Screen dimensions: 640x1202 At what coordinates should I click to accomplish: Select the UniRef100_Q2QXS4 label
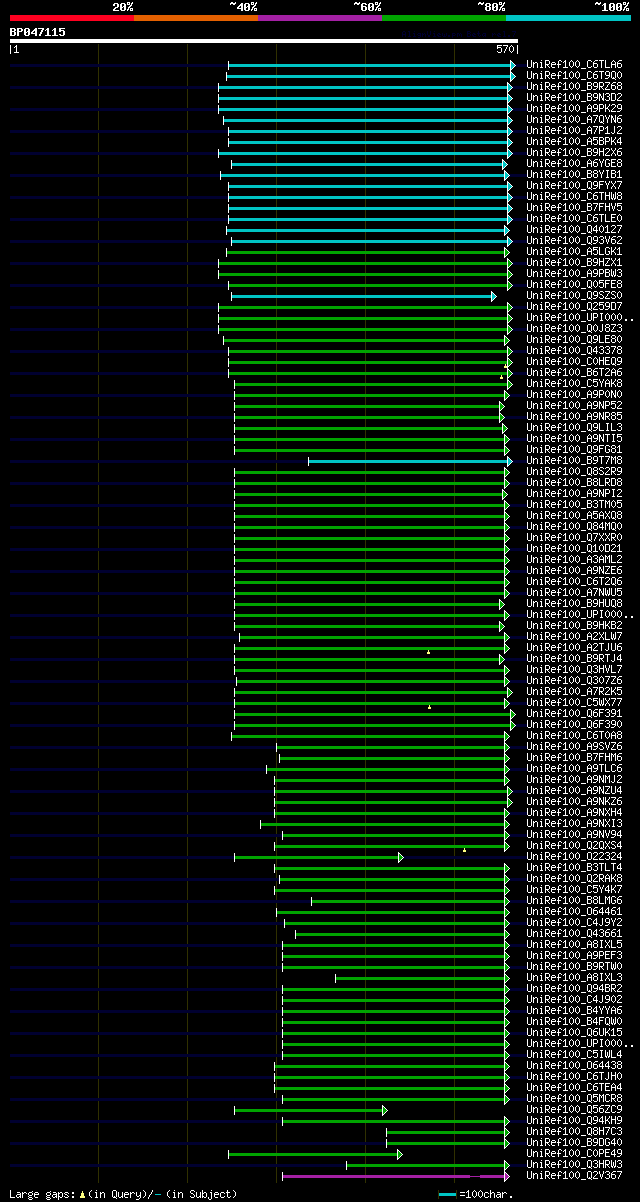tap(574, 845)
